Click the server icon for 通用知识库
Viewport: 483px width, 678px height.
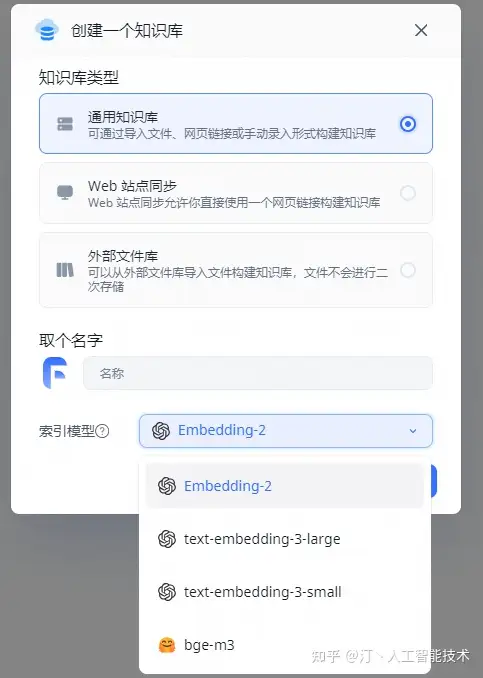(65, 124)
